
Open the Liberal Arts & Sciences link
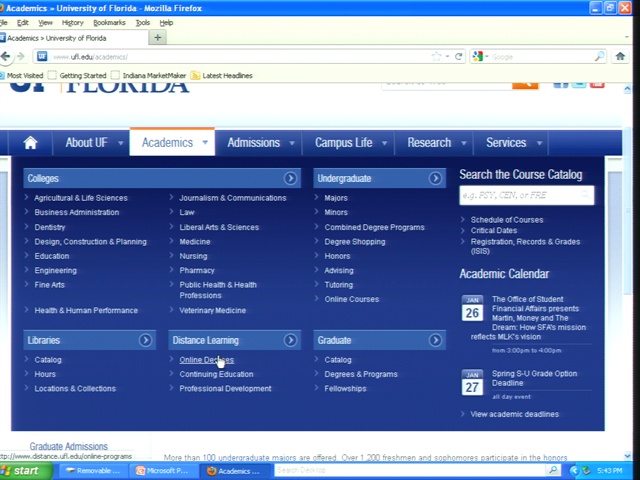coord(219,227)
